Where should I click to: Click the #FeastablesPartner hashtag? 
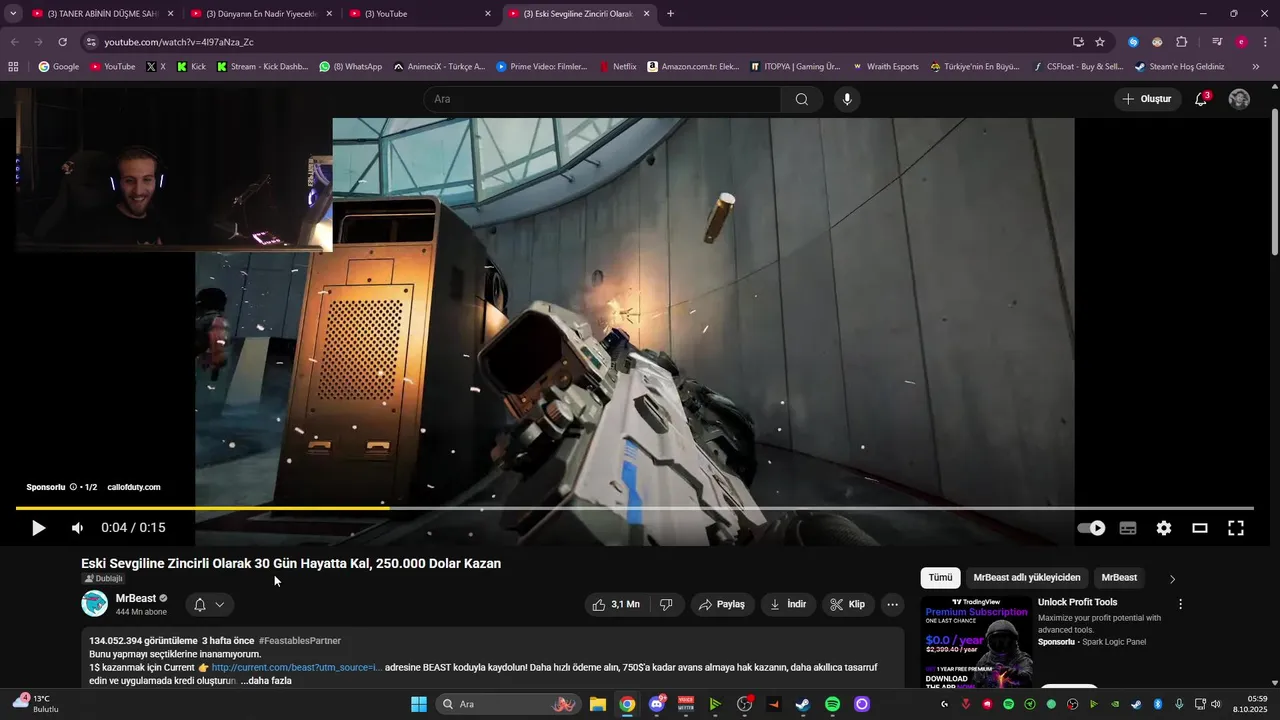299,641
